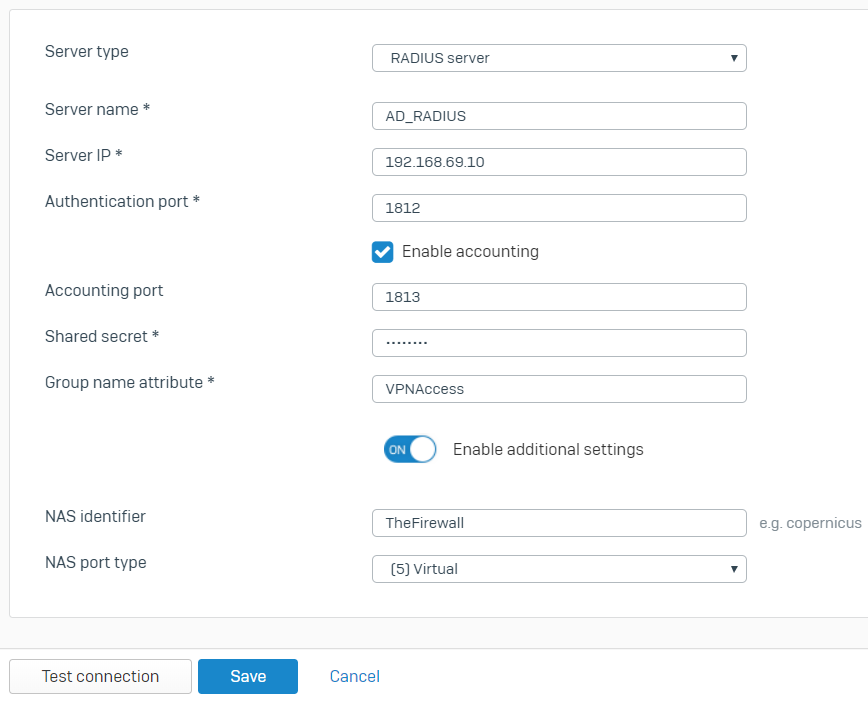
Task: Click the Server name field containing AD_RADIUS
Action: point(558,116)
